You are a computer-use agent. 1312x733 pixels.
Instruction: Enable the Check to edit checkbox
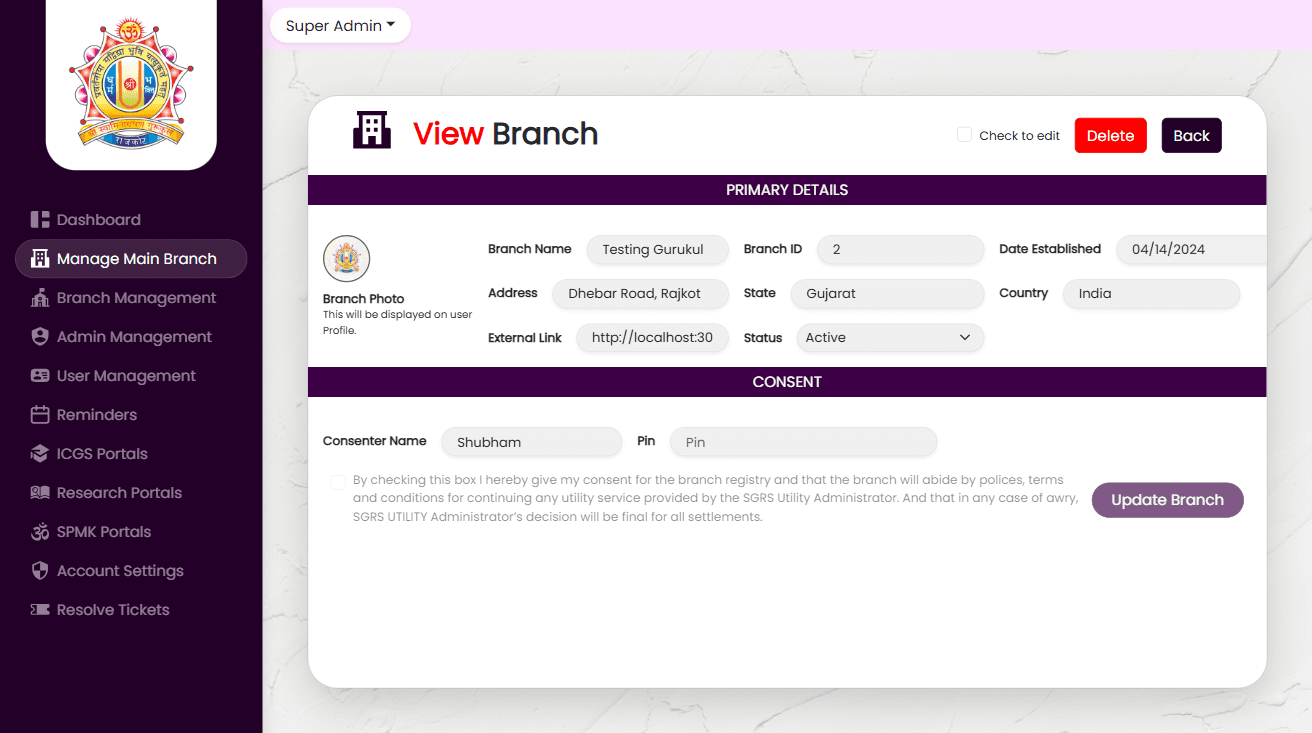(x=964, y=135)
